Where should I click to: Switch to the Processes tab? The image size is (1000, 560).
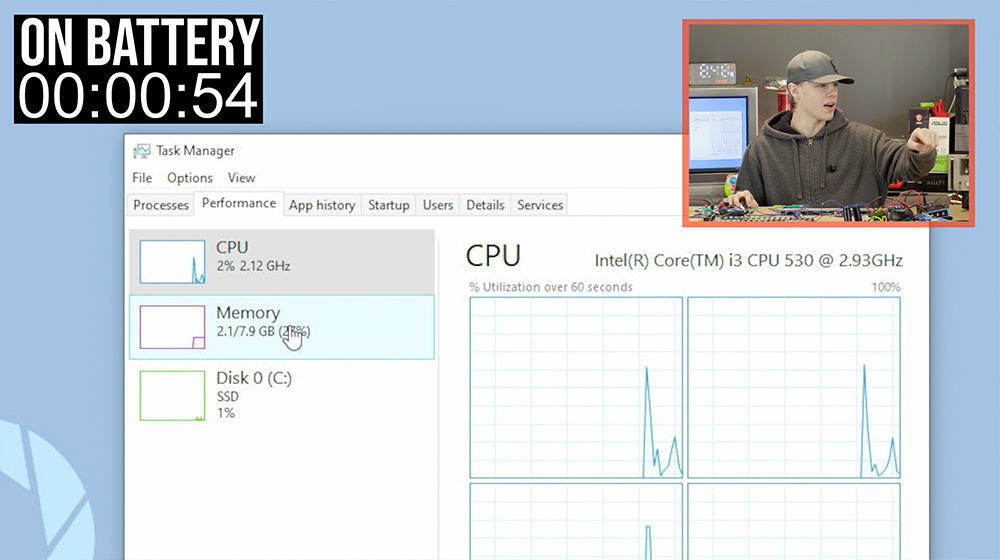[x=161, y=205]
